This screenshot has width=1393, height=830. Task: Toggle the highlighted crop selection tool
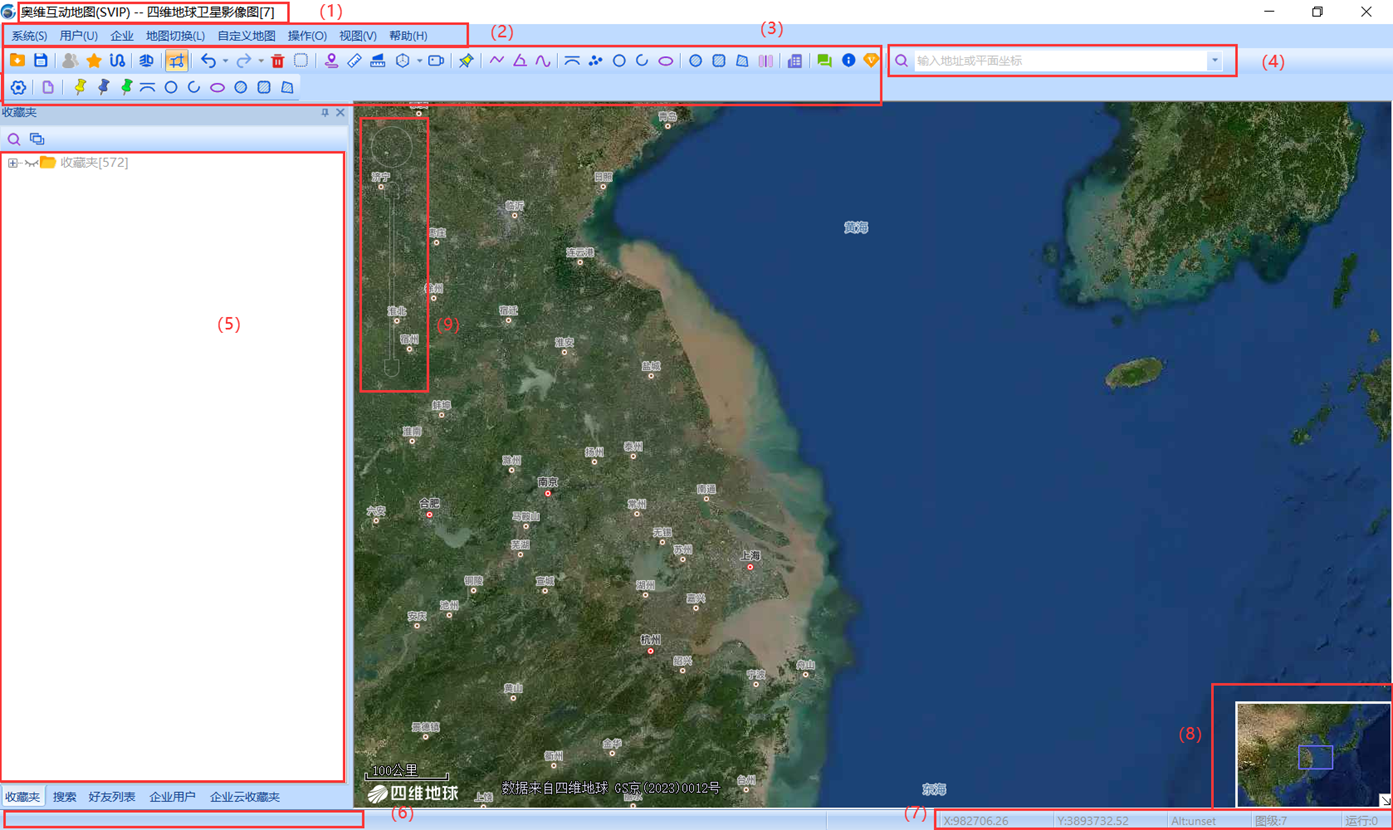176,61
